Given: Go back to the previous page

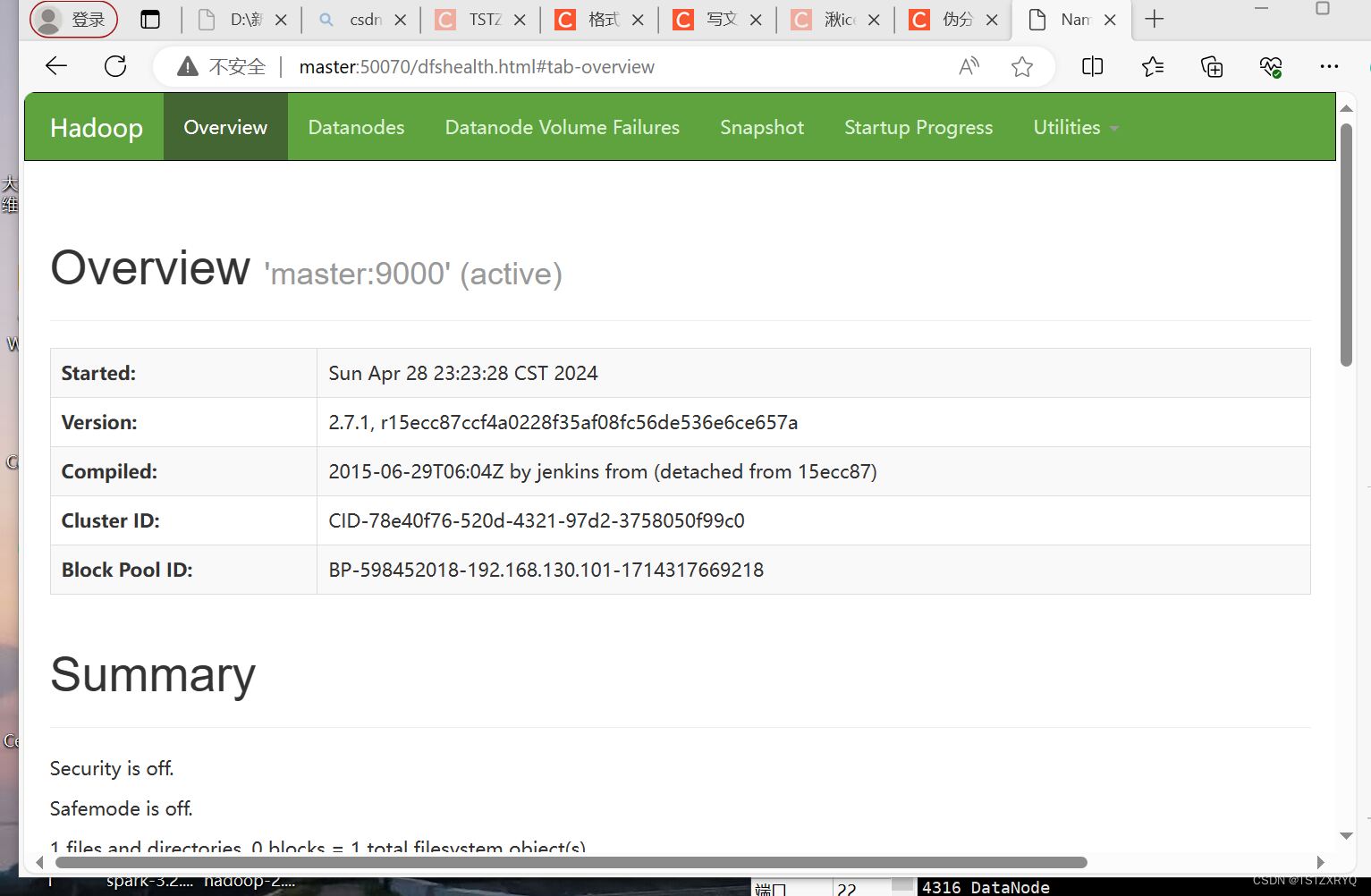Looking at the screenshot, I should [56, 66].
